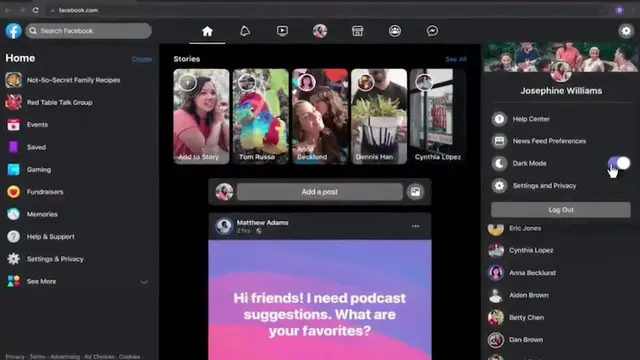Click the Privacy footer link
640x360 pixels.
[15, 357]
